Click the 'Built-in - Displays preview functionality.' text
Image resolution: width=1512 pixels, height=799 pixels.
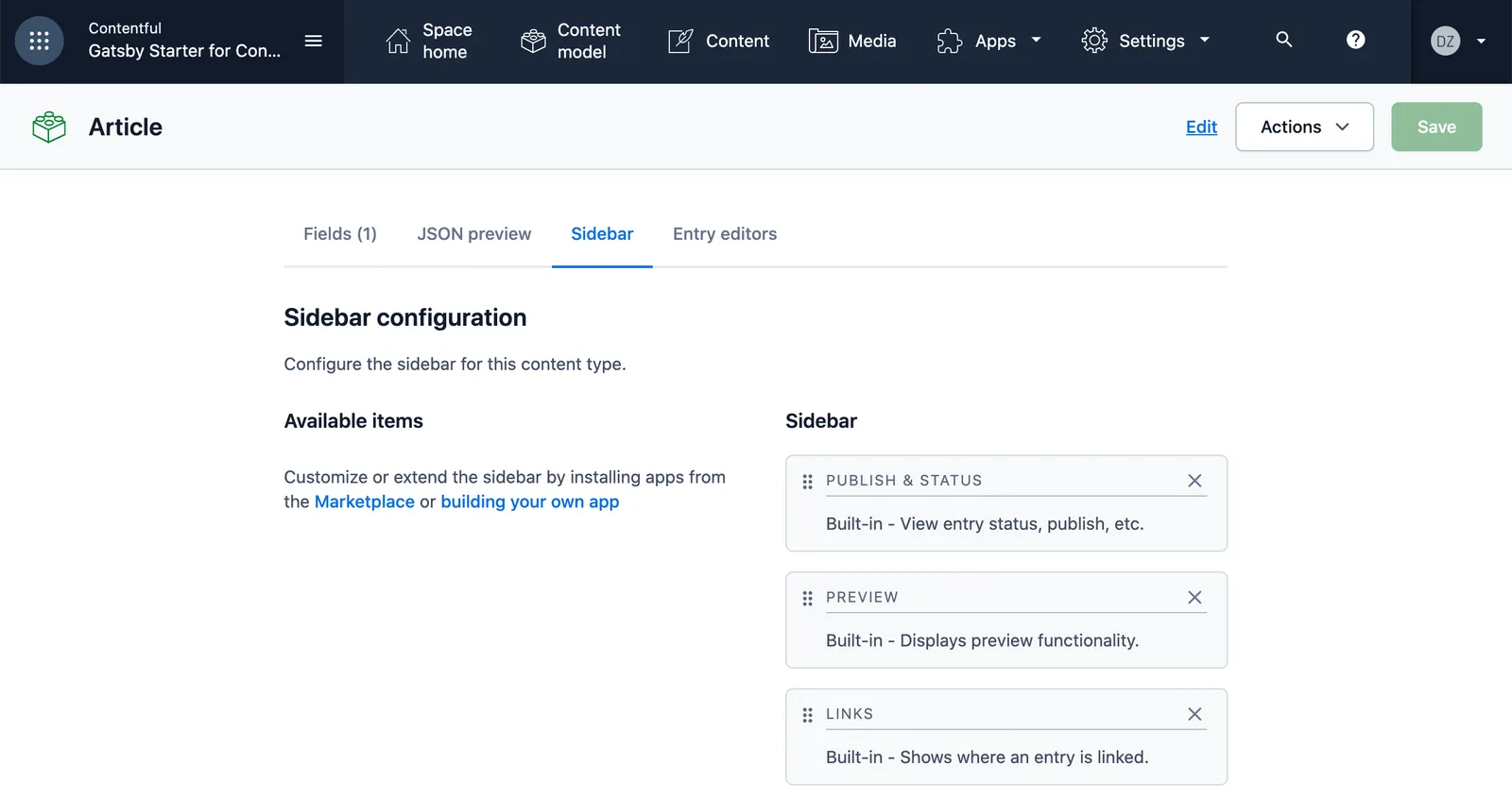[982, 640]
